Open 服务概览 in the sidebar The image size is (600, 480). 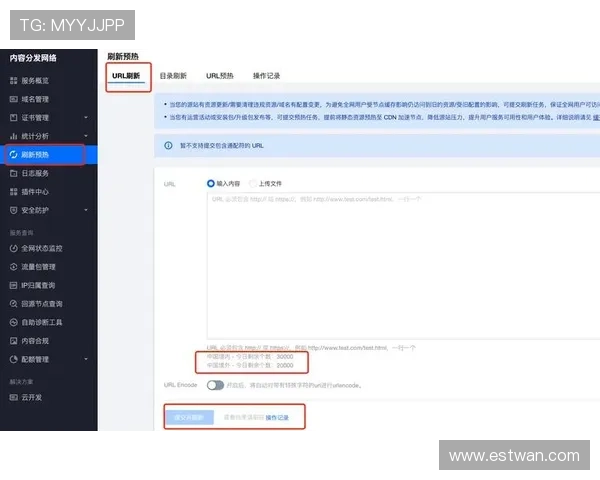coord(35,80)
